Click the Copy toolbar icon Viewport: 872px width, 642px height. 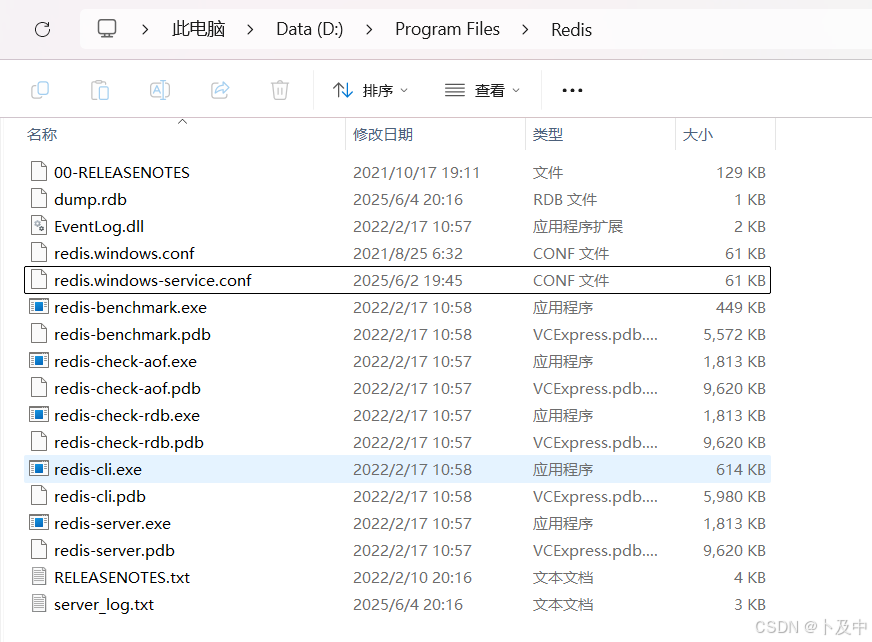[x=40, y=90]
